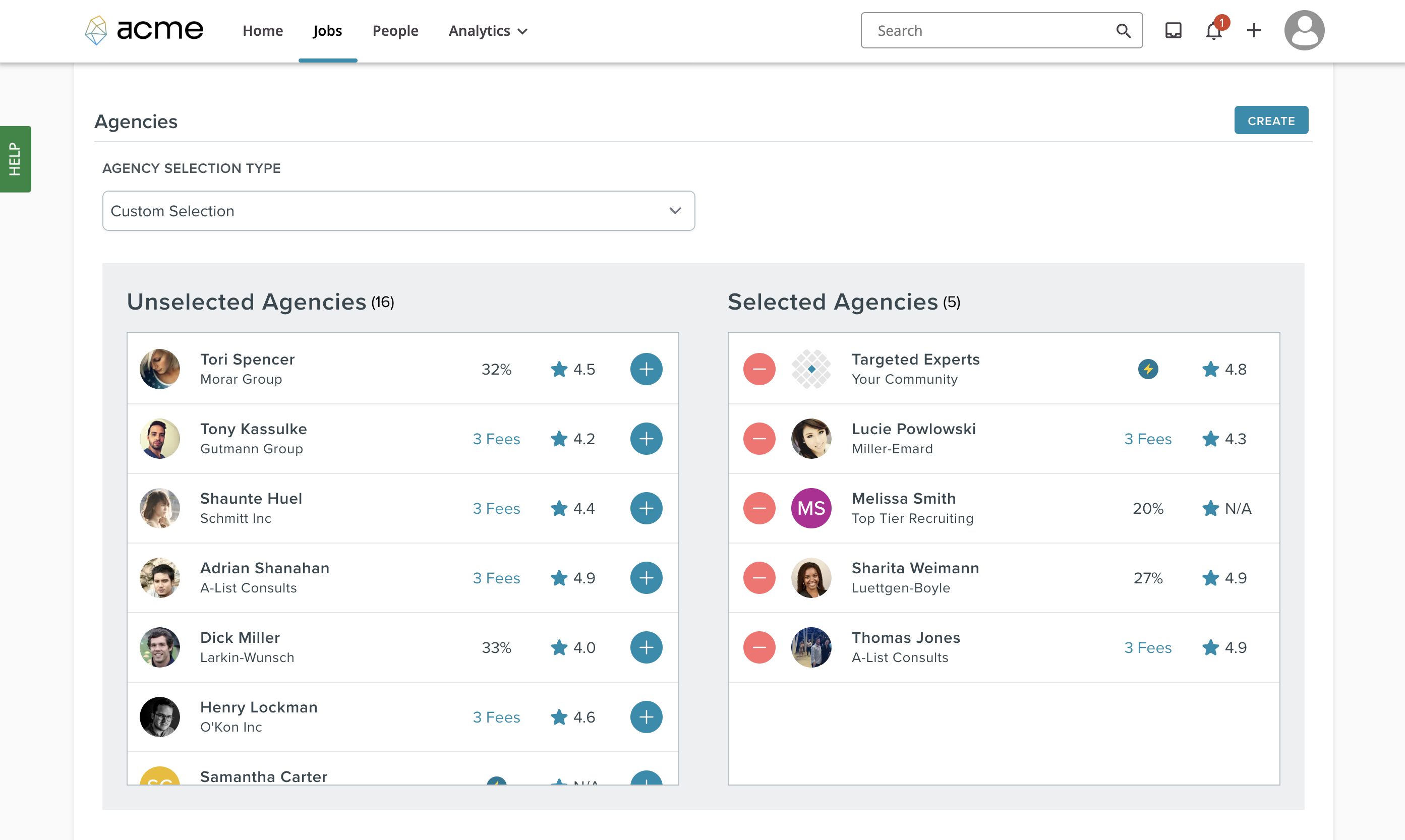Click the star rating for Tori Spencer
Viewport: 1405px width, 840px height.
[x=572, y=369]
